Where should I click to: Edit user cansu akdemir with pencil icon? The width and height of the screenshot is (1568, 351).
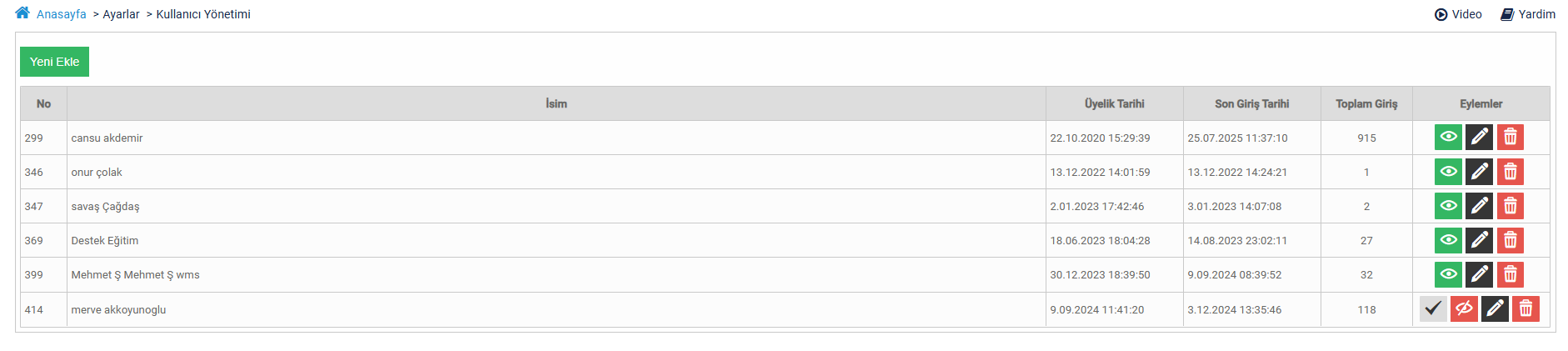click(x=1479, y=137)
